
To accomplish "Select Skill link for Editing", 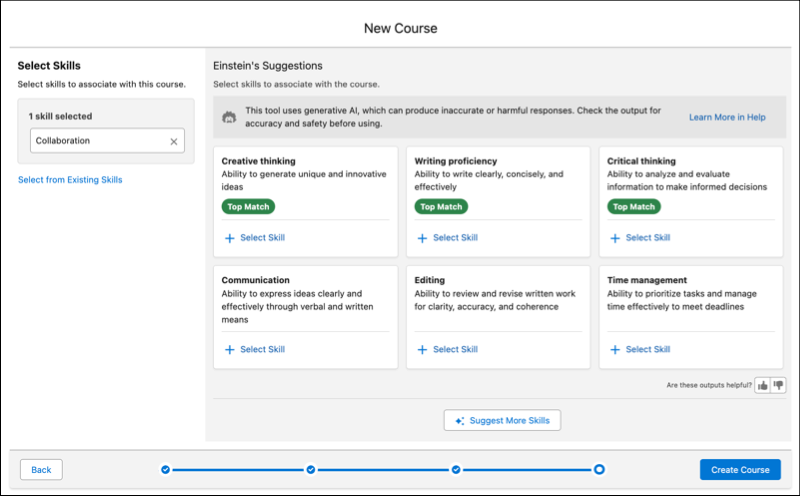I will point(455,349).
